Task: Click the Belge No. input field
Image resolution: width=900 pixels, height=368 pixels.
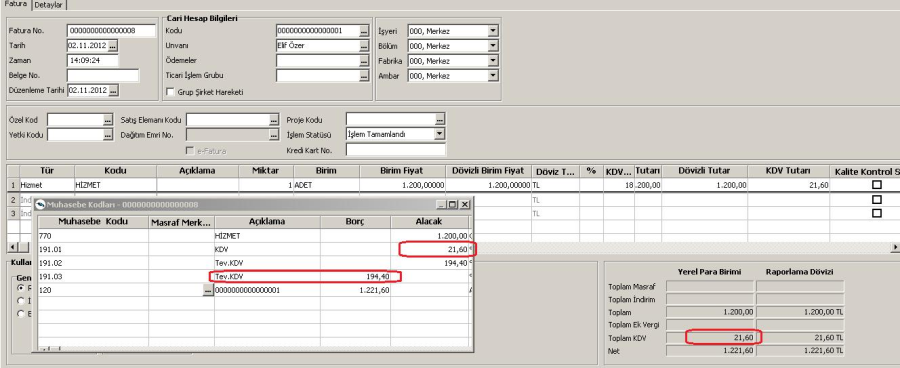Action: click(x=103, y=75)
